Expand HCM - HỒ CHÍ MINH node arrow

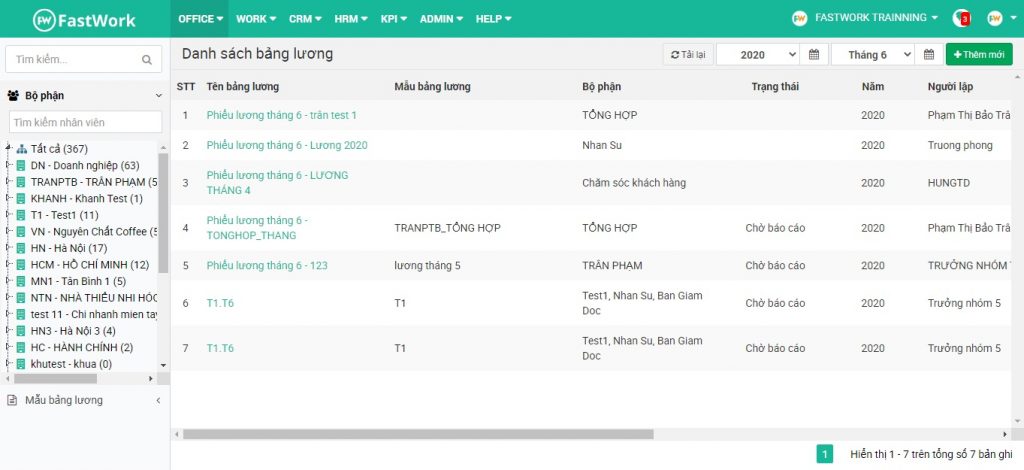point(8,264)
